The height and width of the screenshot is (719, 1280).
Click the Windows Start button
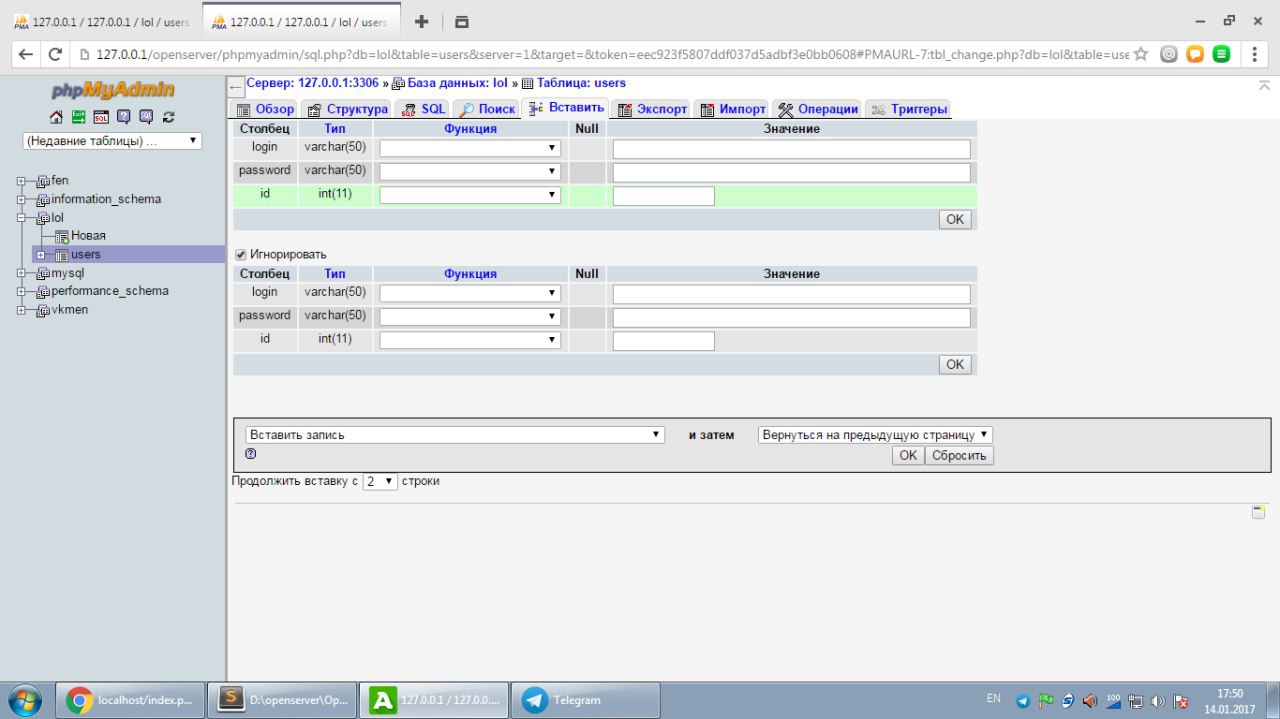24,700
